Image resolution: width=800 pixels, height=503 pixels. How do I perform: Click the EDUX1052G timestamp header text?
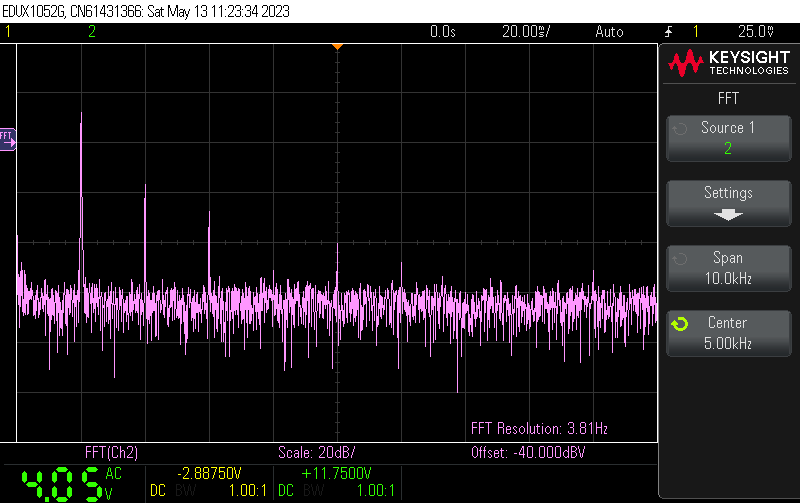click(146, 11)
